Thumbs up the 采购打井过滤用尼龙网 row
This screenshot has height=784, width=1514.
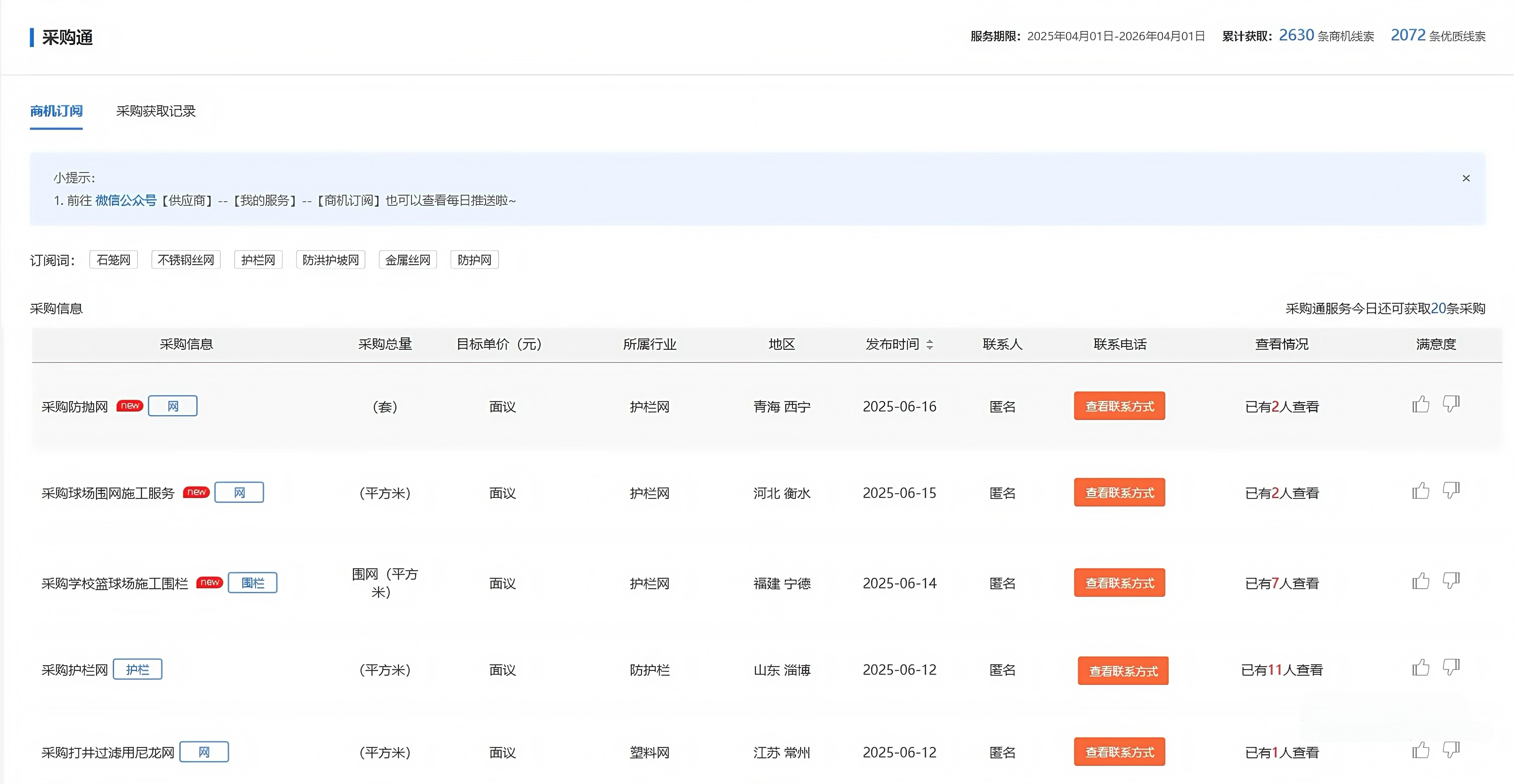(x=1421, y=751)
